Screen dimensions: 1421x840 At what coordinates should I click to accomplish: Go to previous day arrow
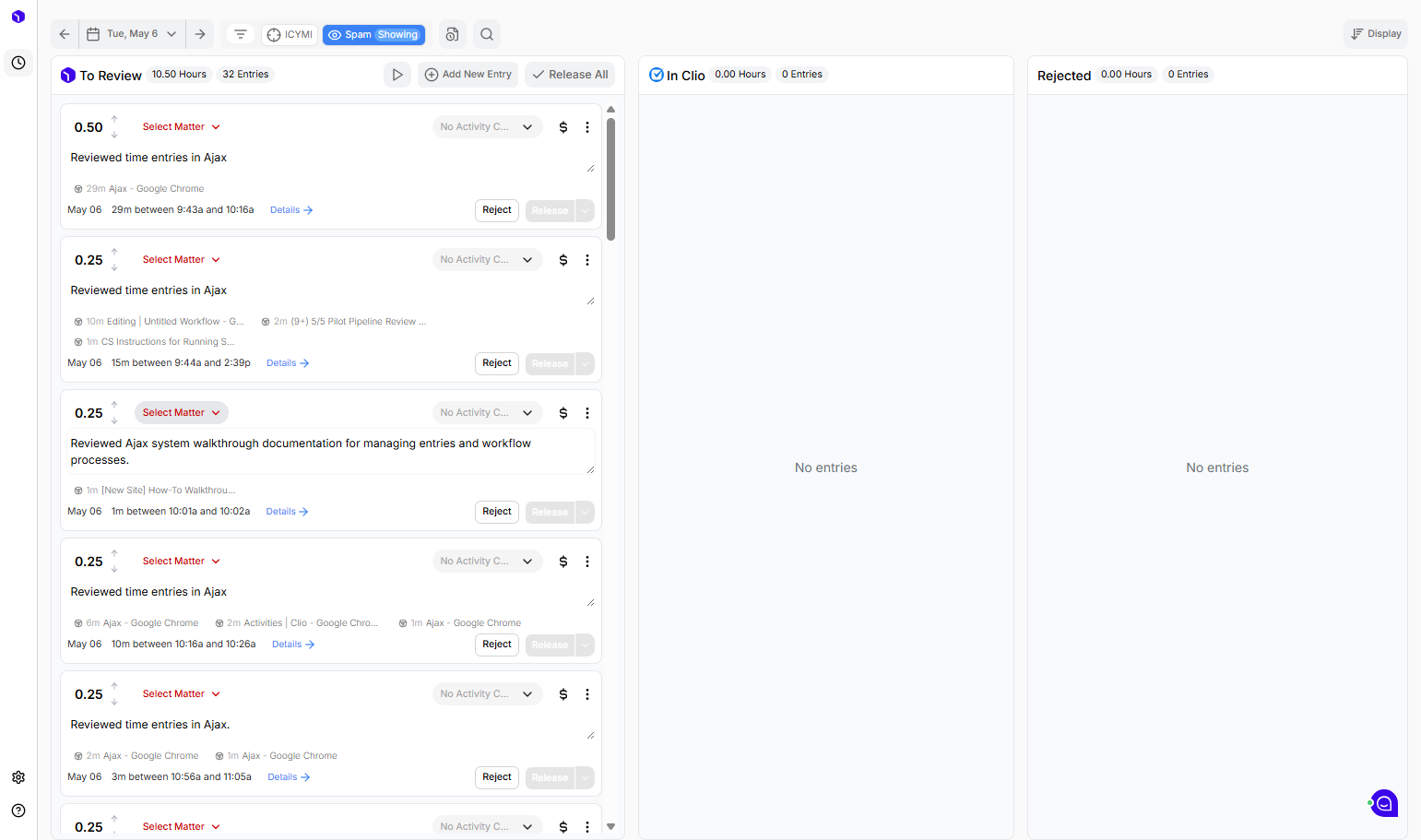[65, 34]
